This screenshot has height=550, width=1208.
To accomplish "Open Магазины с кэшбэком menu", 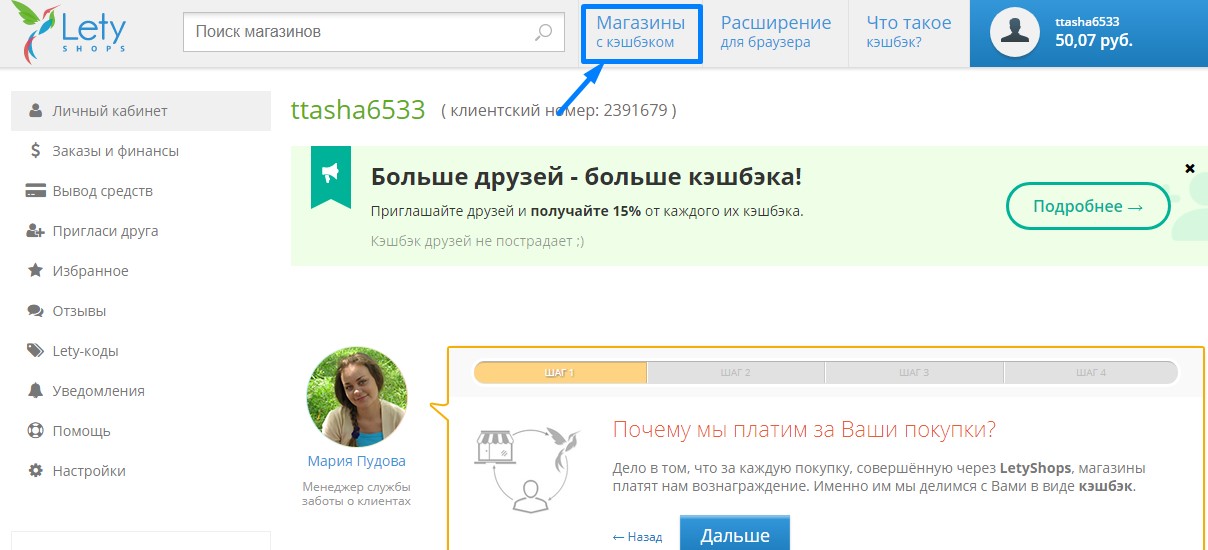I will pos(641,32).
